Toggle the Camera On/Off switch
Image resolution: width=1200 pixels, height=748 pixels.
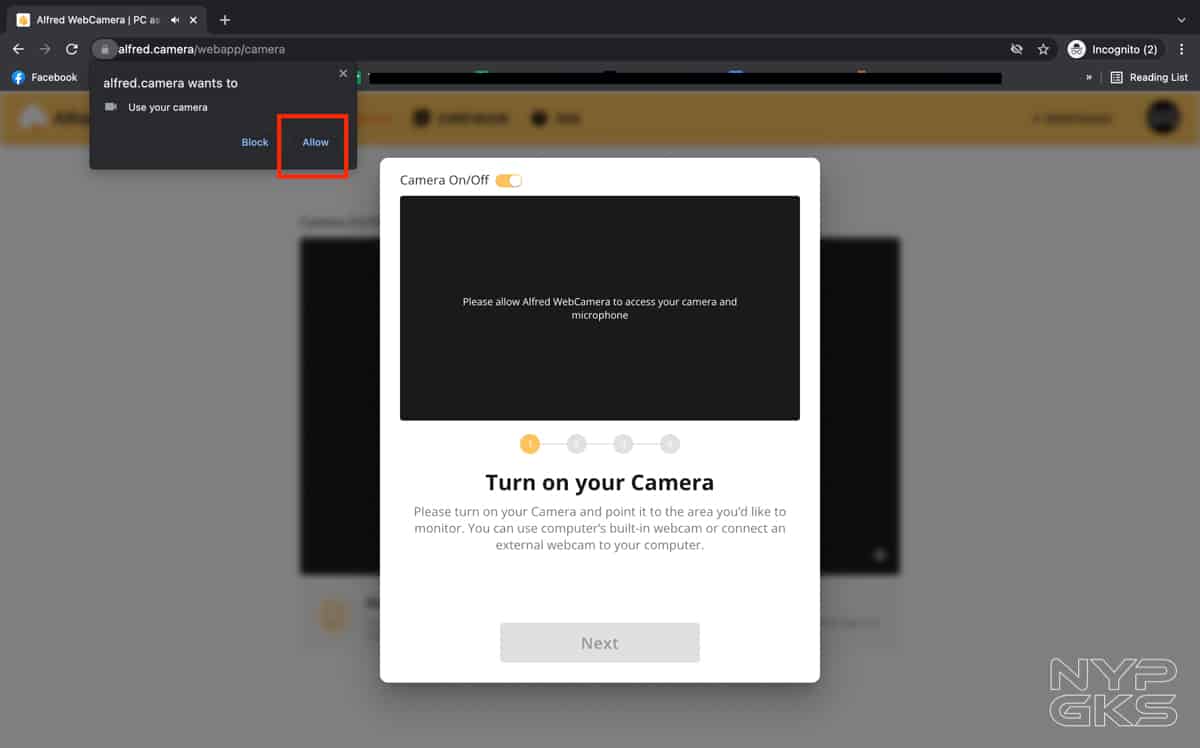tap(509, 180)
